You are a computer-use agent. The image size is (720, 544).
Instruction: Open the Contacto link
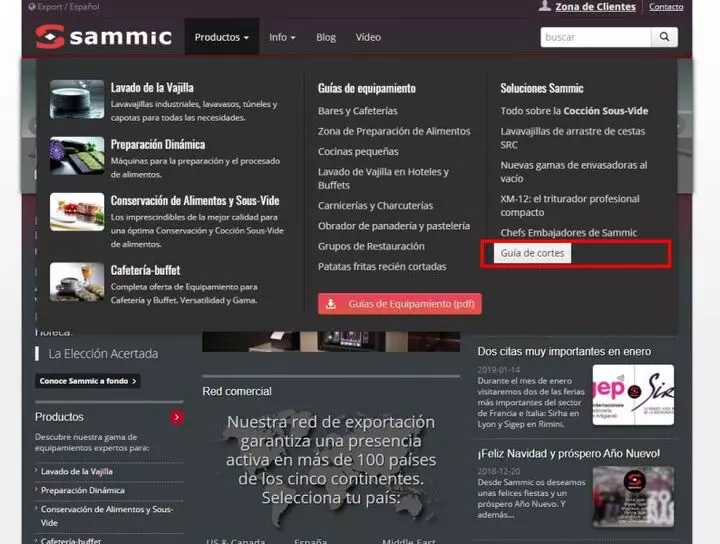666,7
